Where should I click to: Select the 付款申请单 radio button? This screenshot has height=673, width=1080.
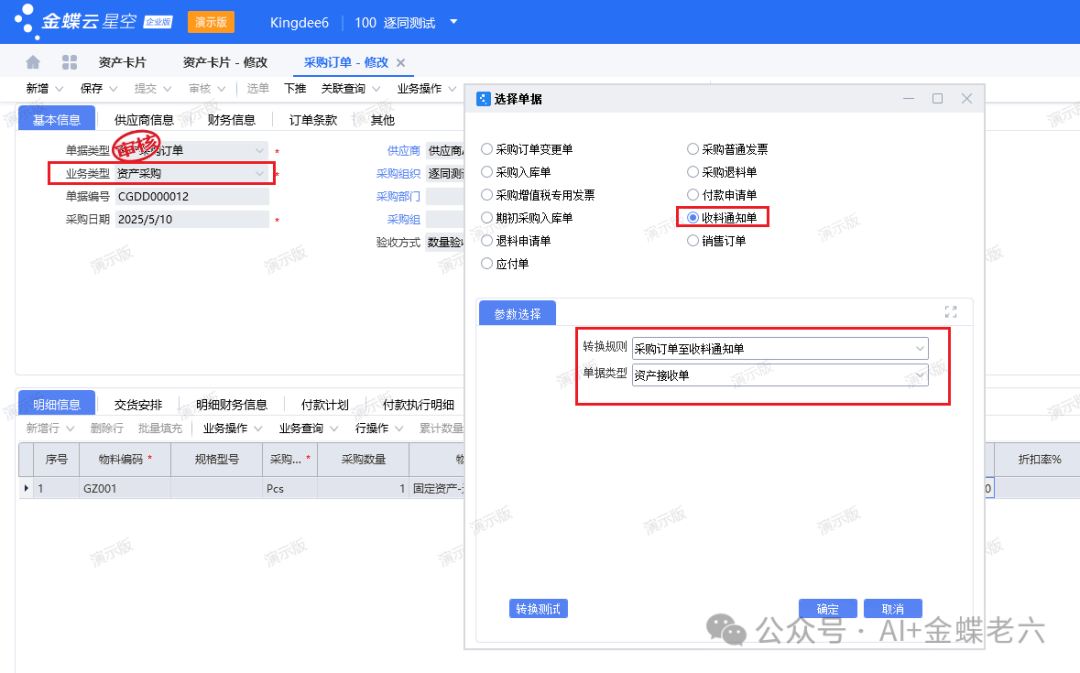693,195
